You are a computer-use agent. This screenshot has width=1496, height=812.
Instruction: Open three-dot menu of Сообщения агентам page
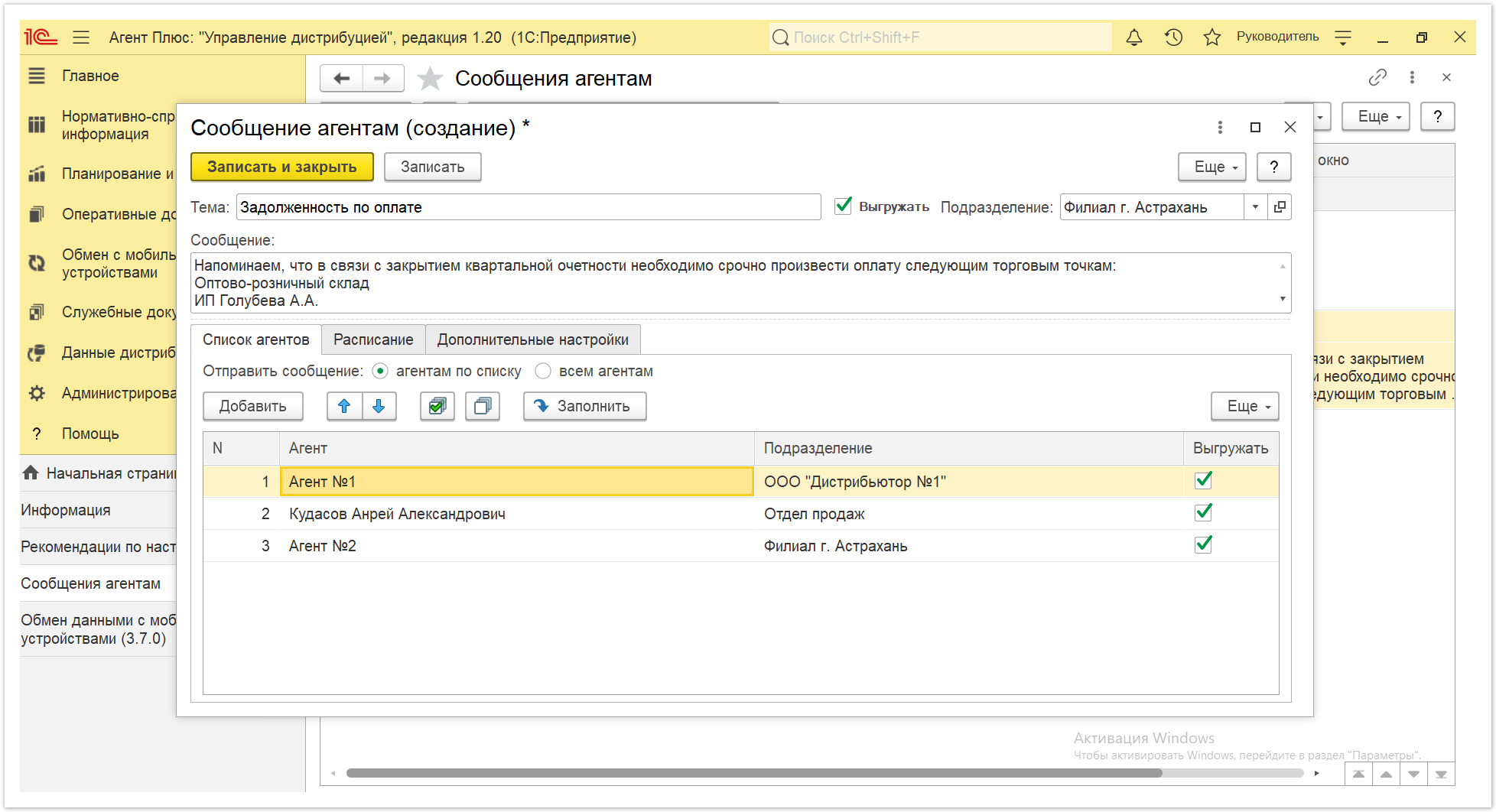1412,77
